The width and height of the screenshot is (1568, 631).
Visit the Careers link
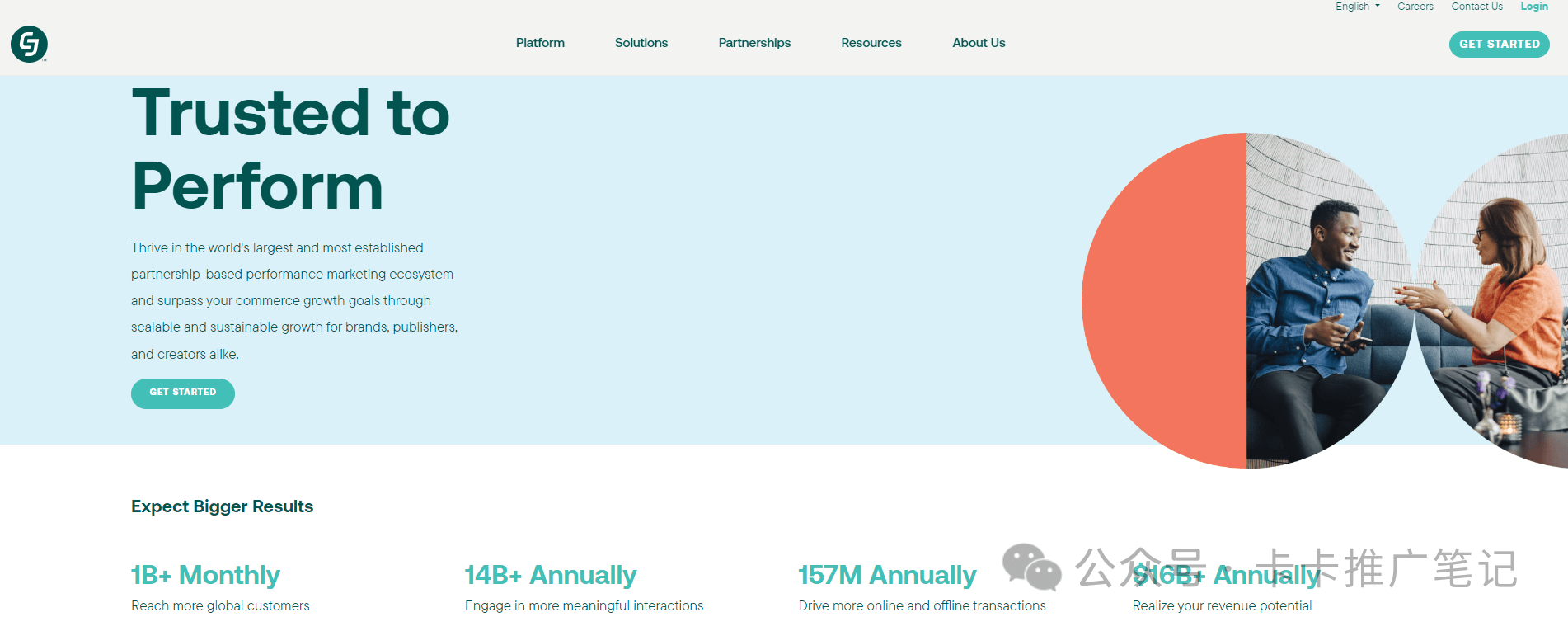point(1415,7)
